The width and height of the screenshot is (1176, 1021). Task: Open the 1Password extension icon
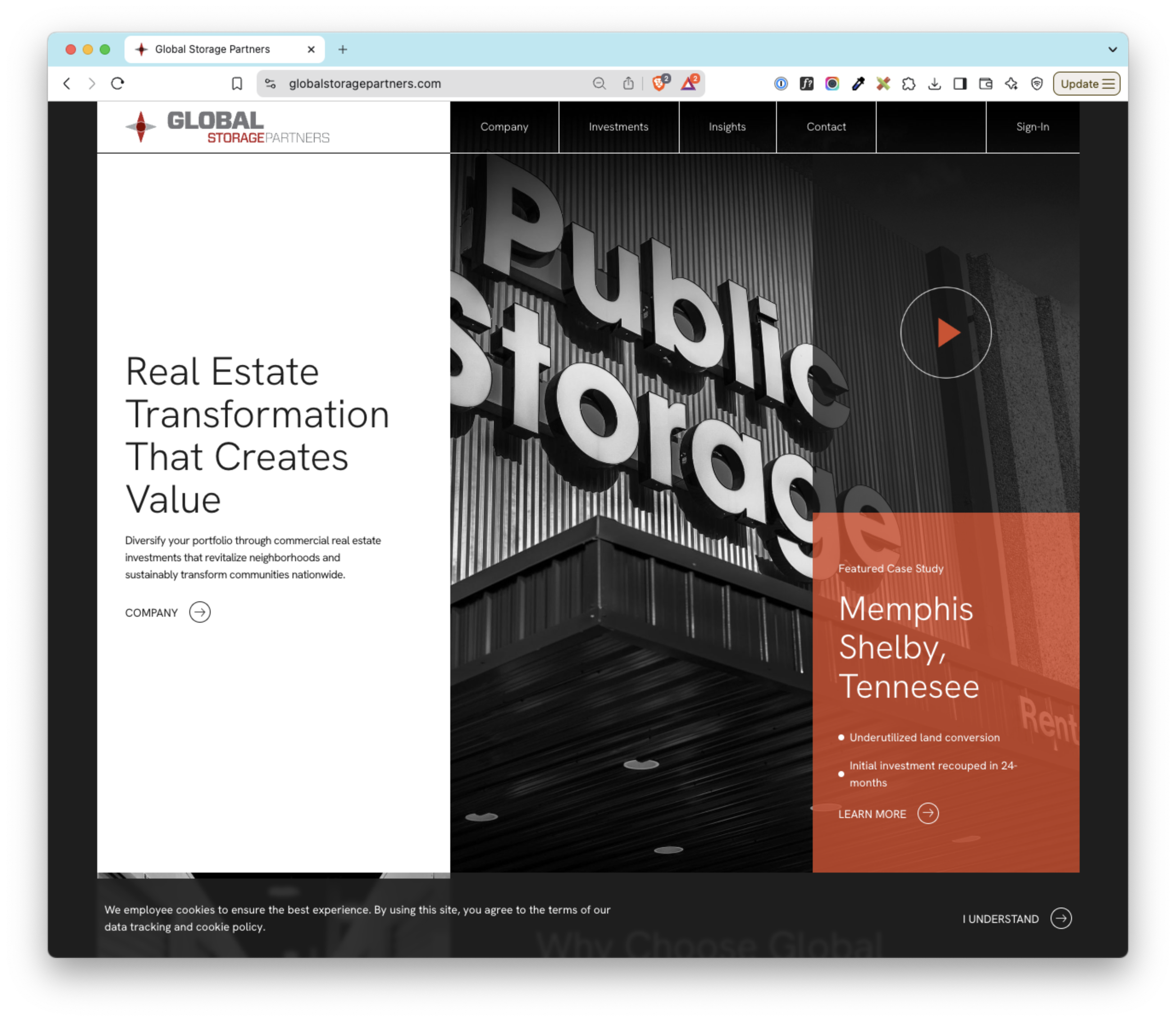(x=781, y=84)
